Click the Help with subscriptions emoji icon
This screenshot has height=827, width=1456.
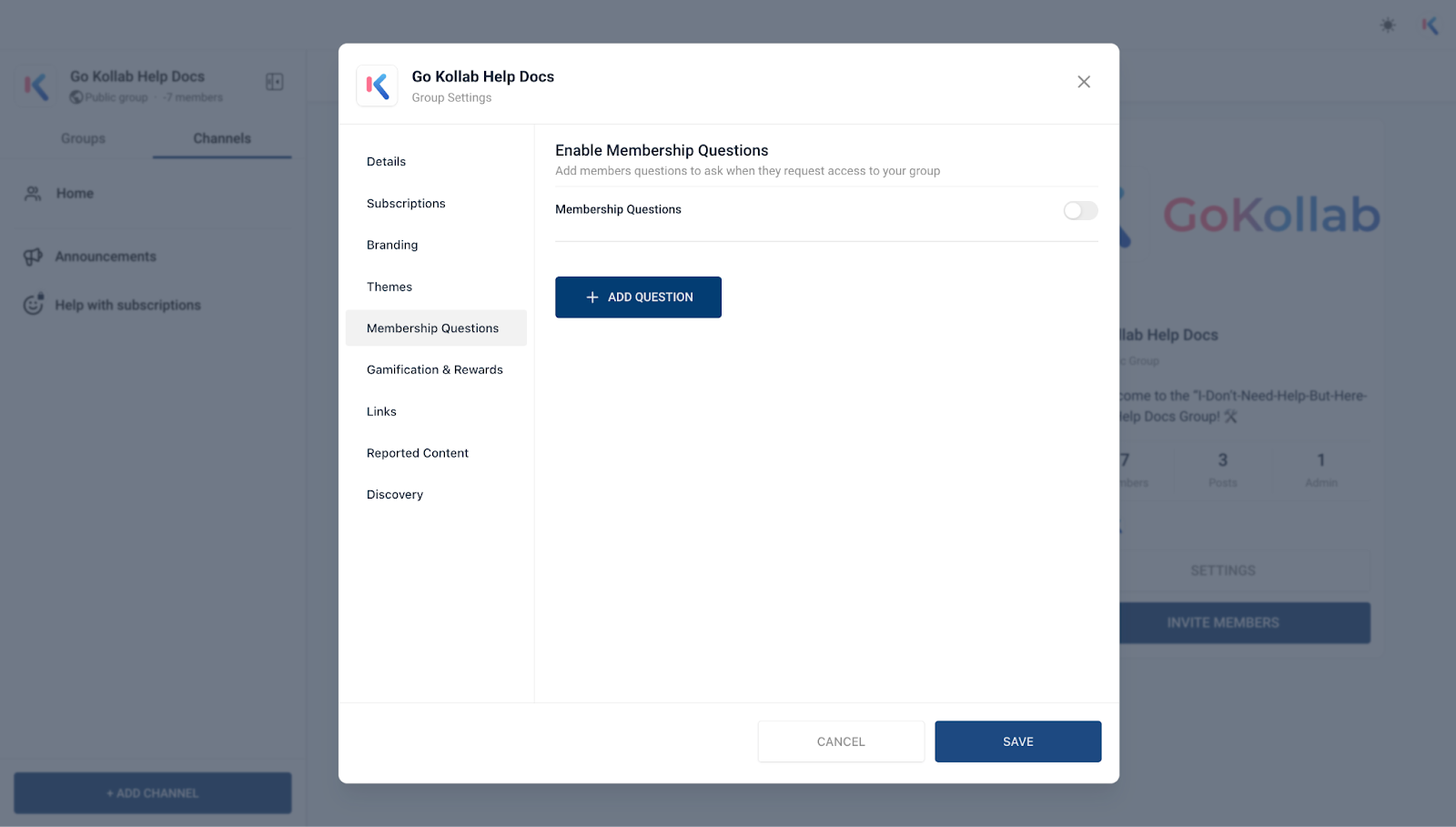point(34,304)
